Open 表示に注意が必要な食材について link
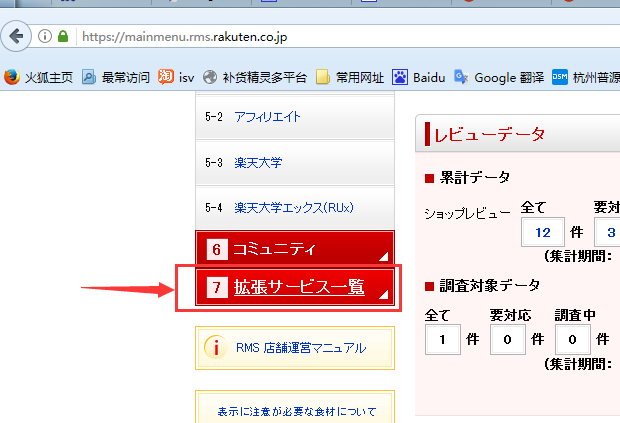 pyautogui.click(x=297, y=412)
